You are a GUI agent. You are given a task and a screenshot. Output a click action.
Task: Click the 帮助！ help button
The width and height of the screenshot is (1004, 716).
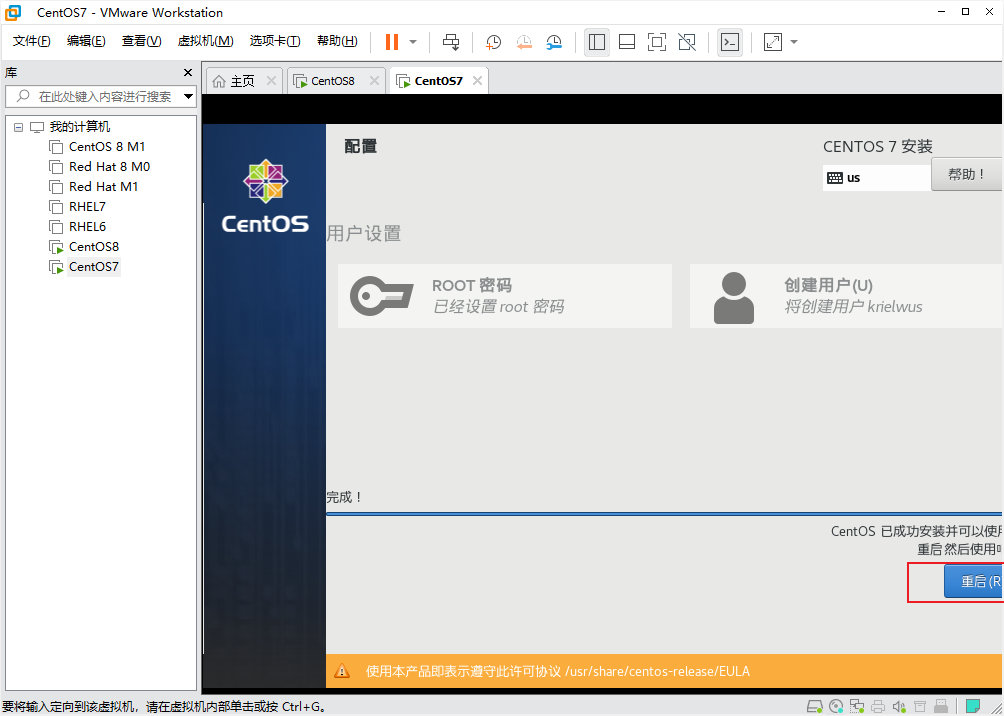967,174
